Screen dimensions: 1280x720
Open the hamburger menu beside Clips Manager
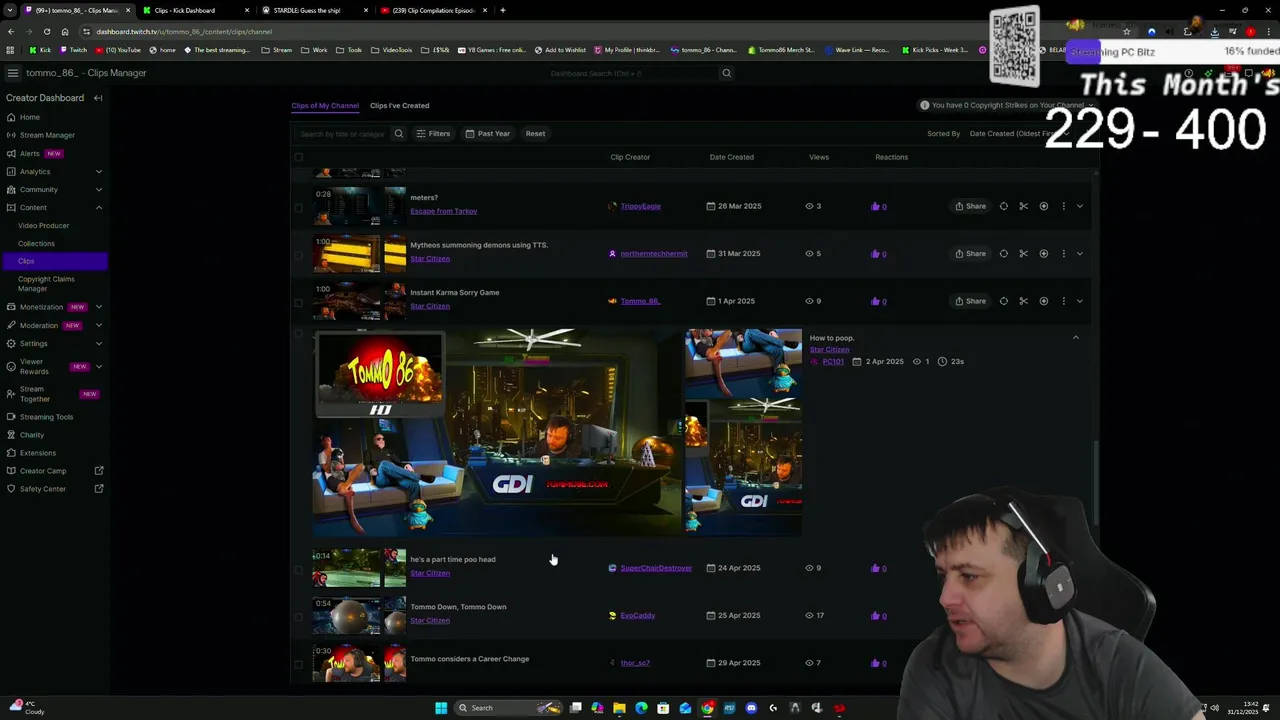pos(12,73)
